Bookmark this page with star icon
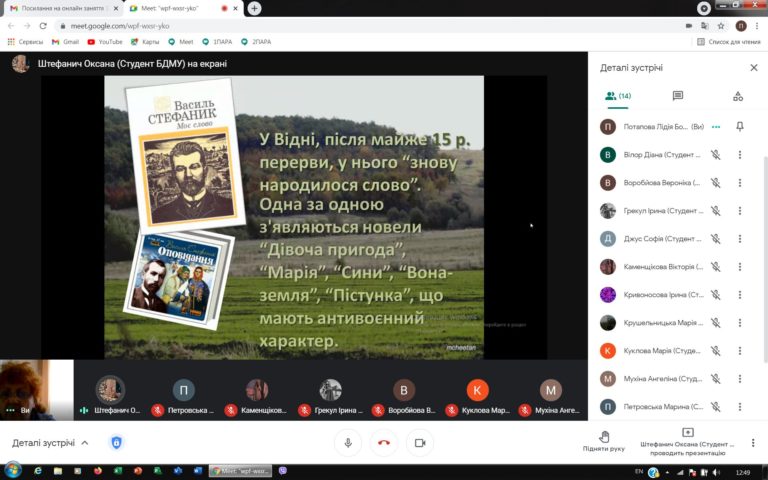 pyautogui.click(x=721, y=26)
